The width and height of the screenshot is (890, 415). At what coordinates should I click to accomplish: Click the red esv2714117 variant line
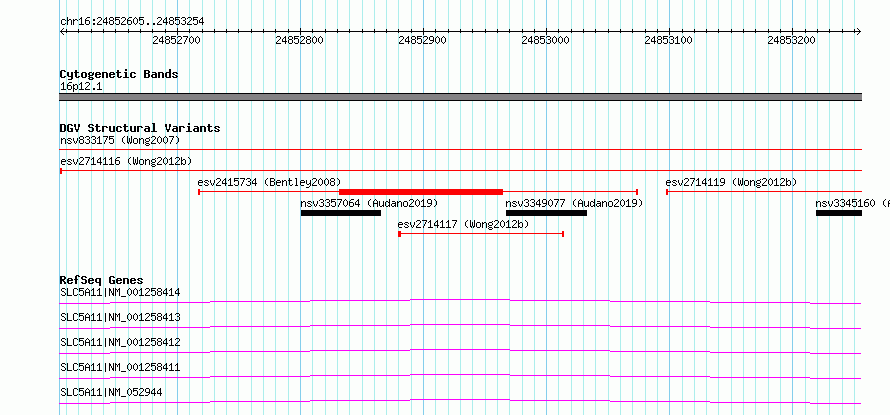tap(481, 234)
